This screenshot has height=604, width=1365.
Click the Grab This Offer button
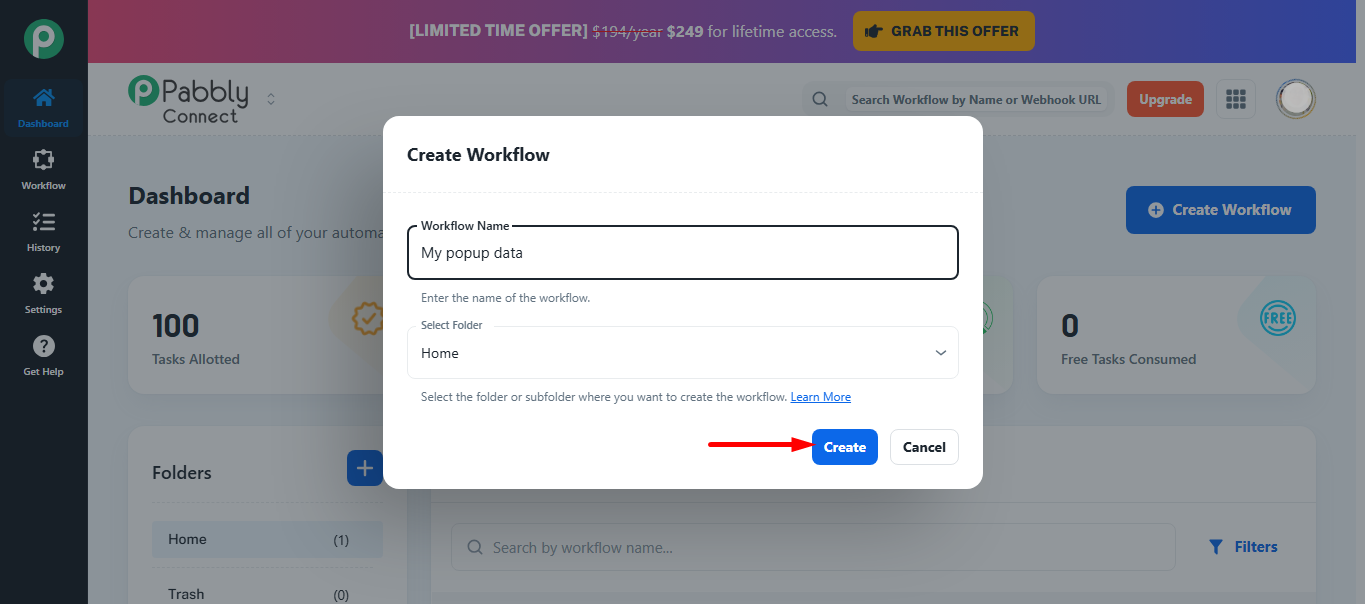point(943,31)
